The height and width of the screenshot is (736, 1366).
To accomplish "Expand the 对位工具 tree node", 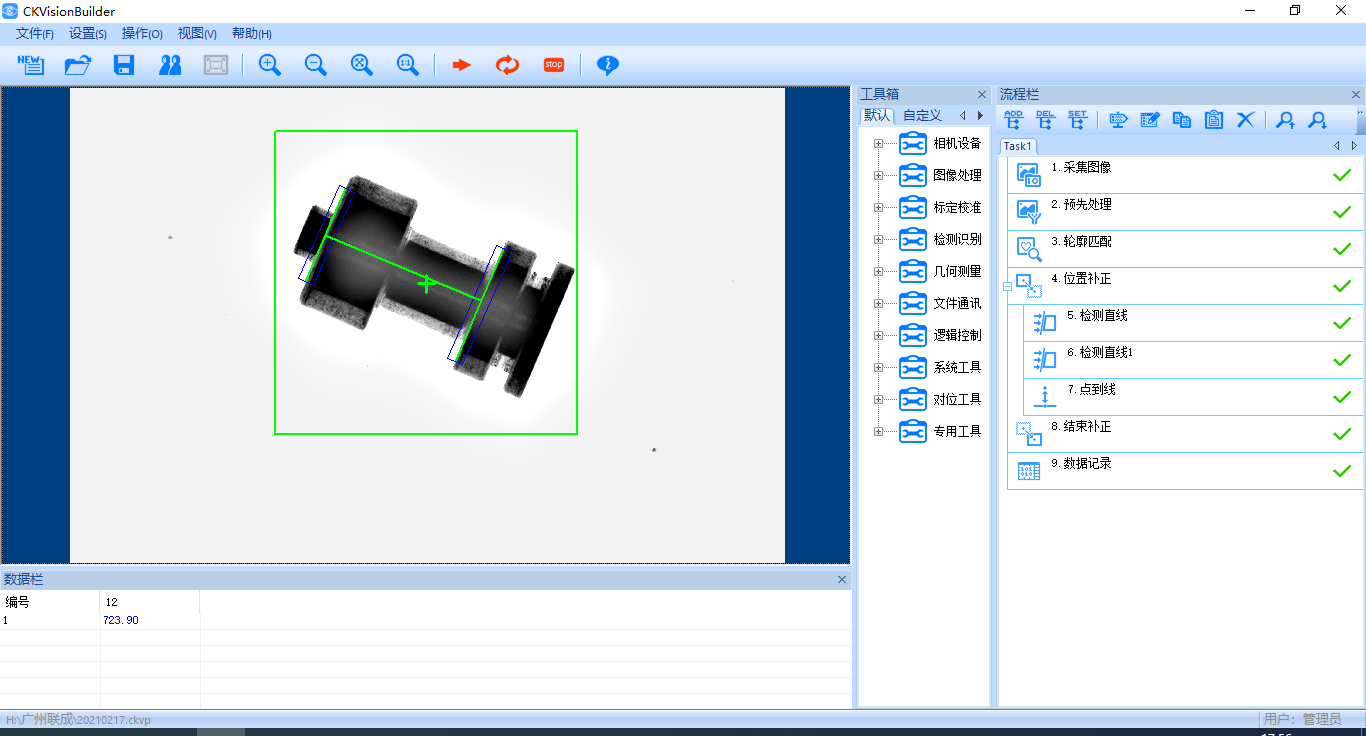I will pyautogui.click(x=878, y=399).
